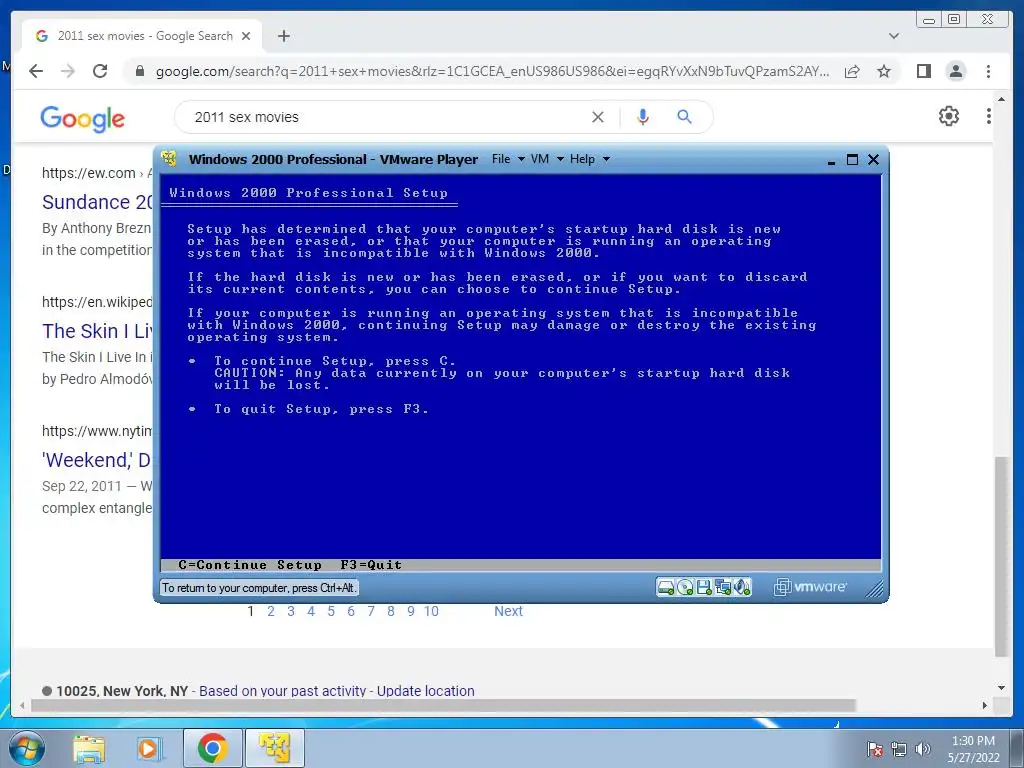
Task: Click the volume speaker icon in the system tray
Action: tap(922, 749)
